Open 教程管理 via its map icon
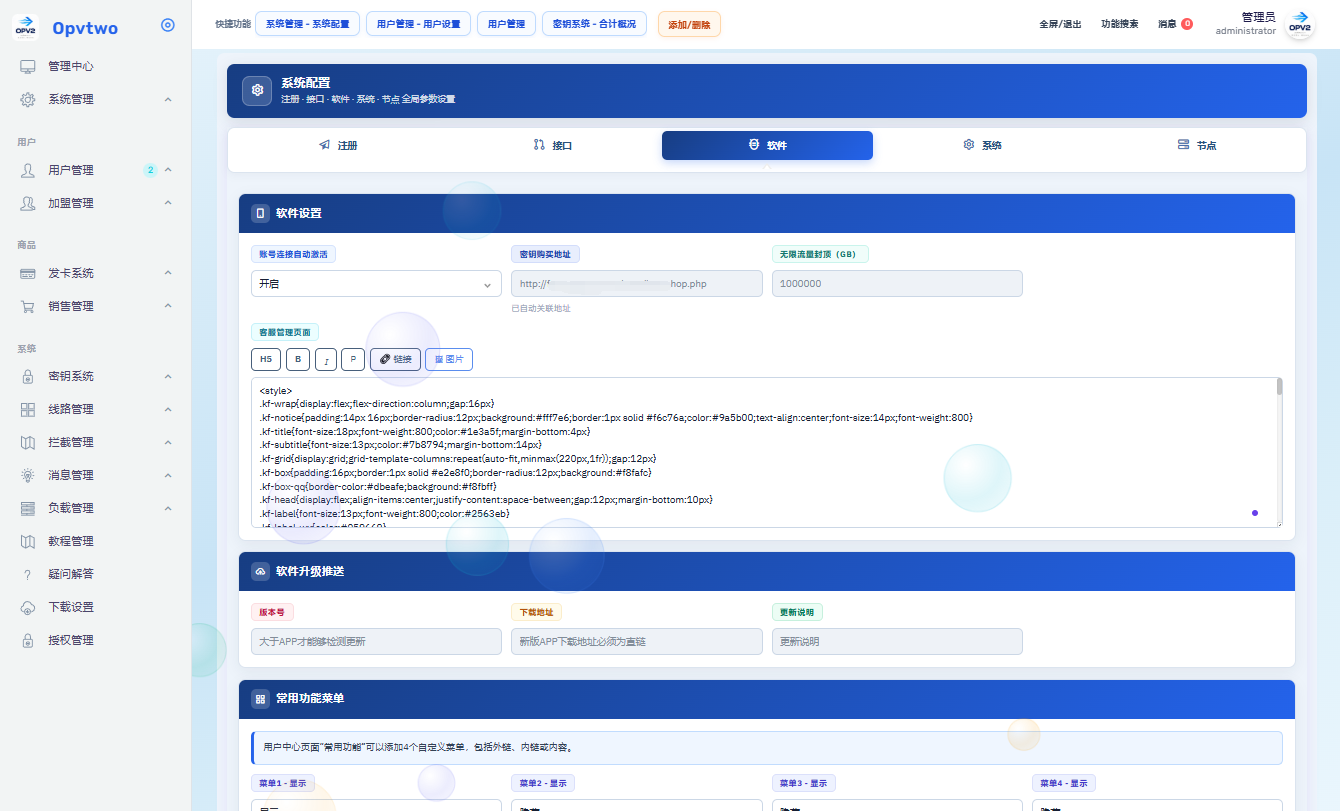Image resolution: width=1340 pixels, height=811 pixels. pos(28,541)
